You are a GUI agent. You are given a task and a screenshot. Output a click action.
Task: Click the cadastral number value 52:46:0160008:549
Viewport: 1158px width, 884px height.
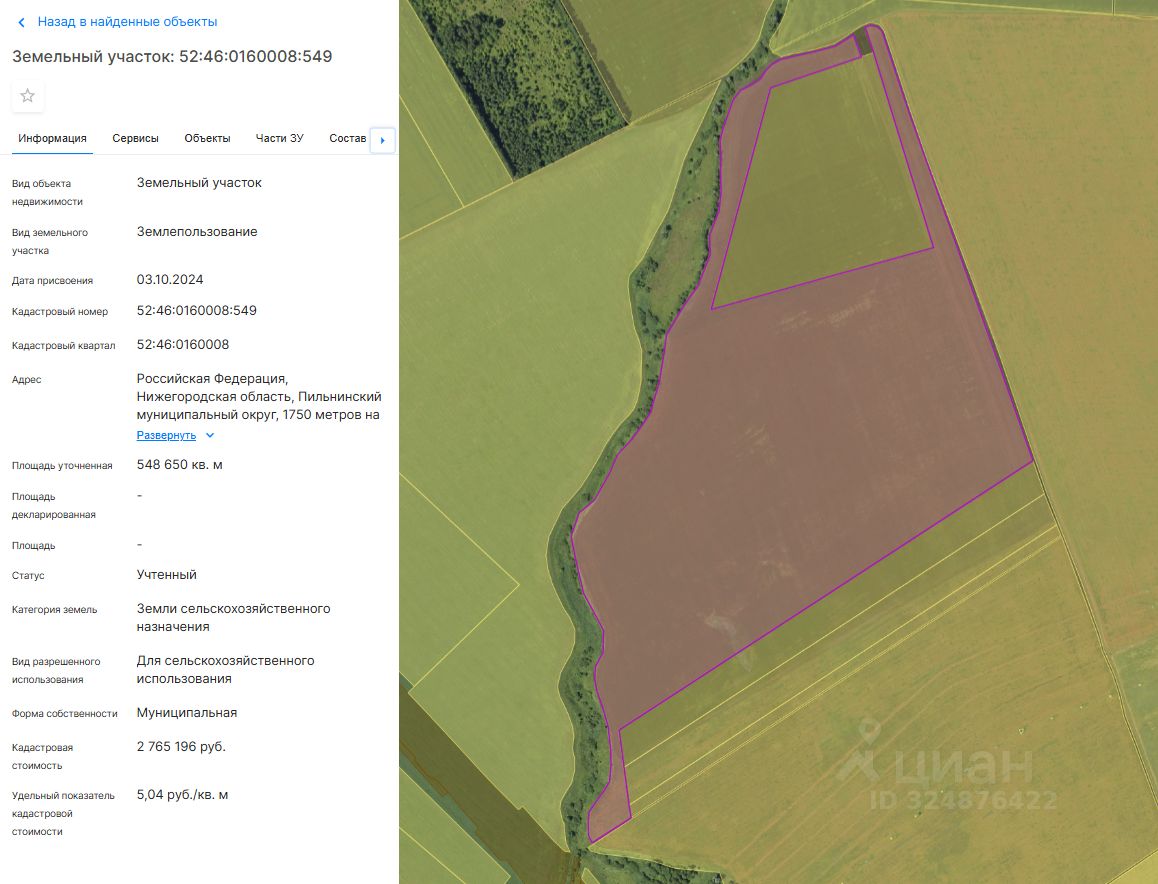tap(196, 311)
